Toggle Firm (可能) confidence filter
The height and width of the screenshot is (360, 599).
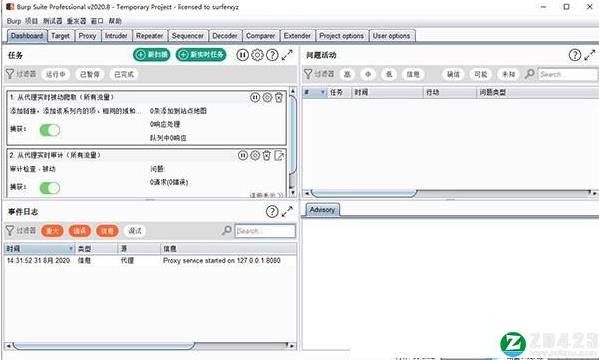(481, 74)
